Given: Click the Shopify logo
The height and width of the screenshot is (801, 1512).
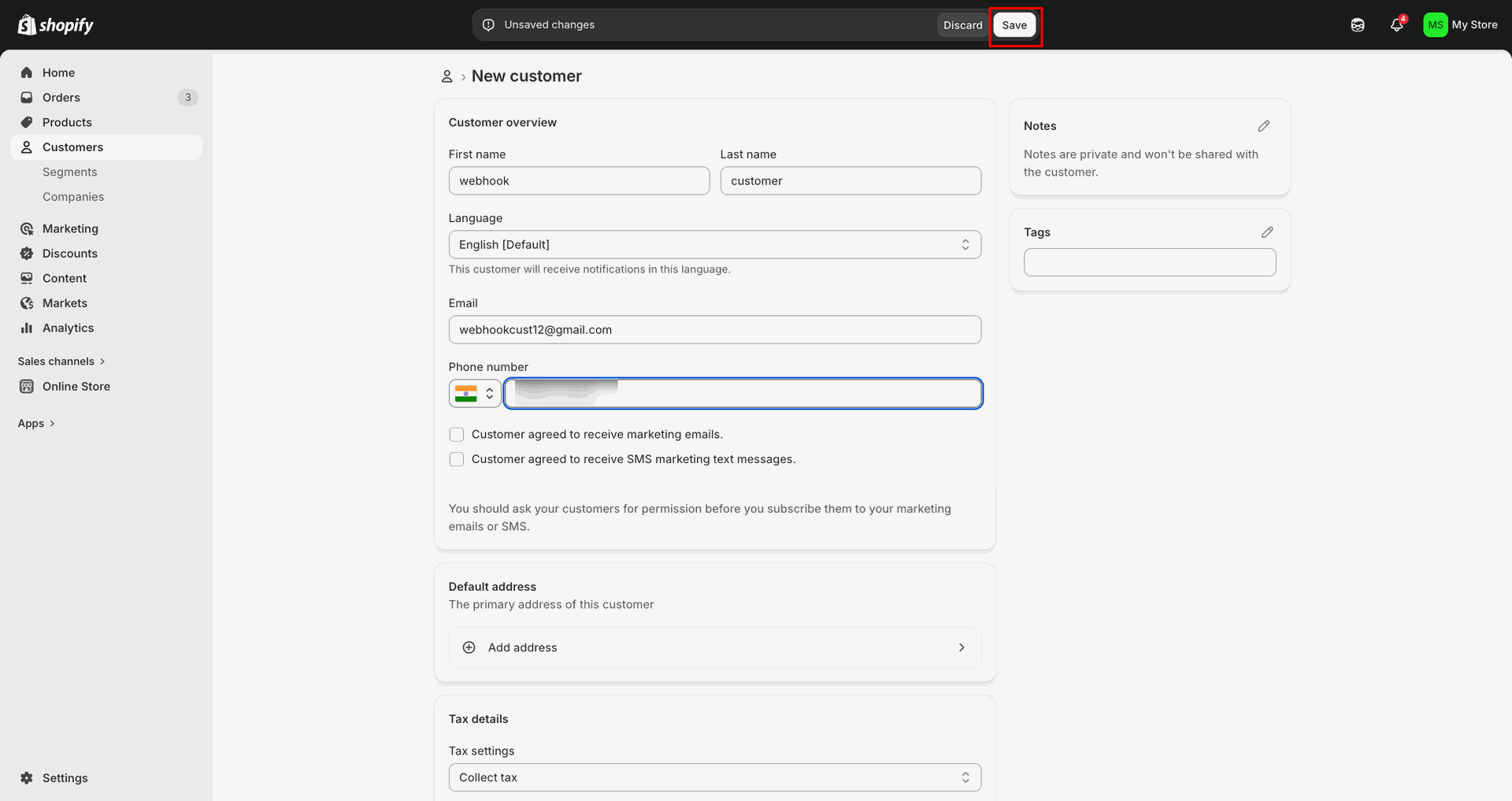Looking at the screenshot, I should click(x=55, y=25).
